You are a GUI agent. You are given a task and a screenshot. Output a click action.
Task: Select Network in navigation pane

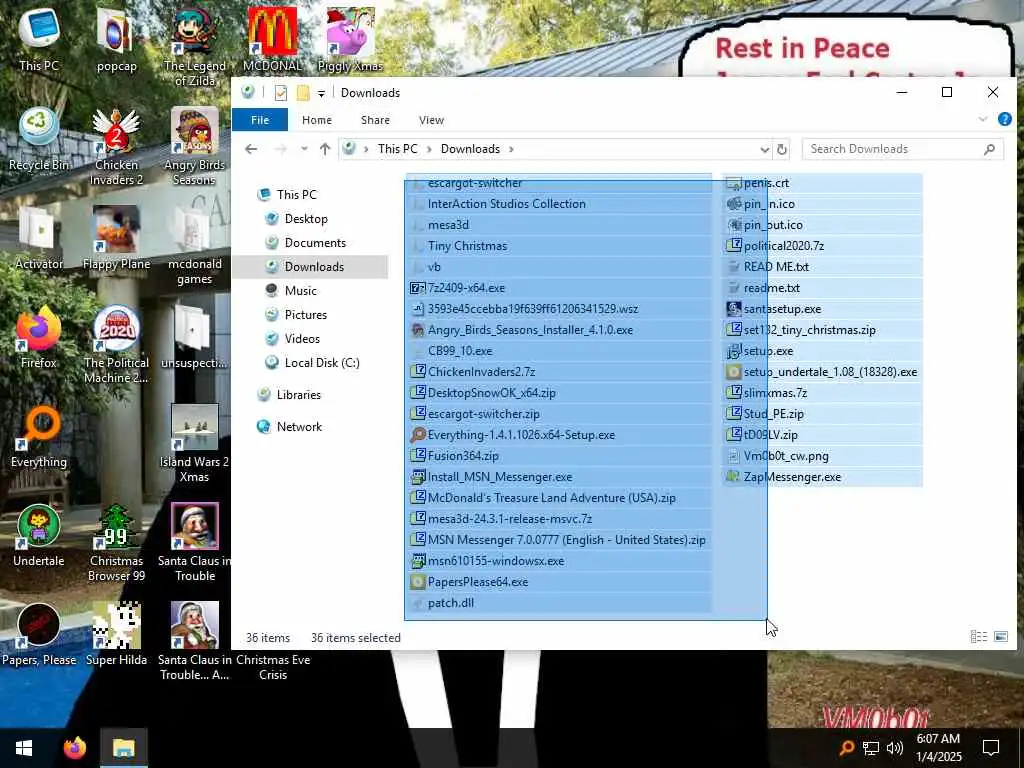299,426
